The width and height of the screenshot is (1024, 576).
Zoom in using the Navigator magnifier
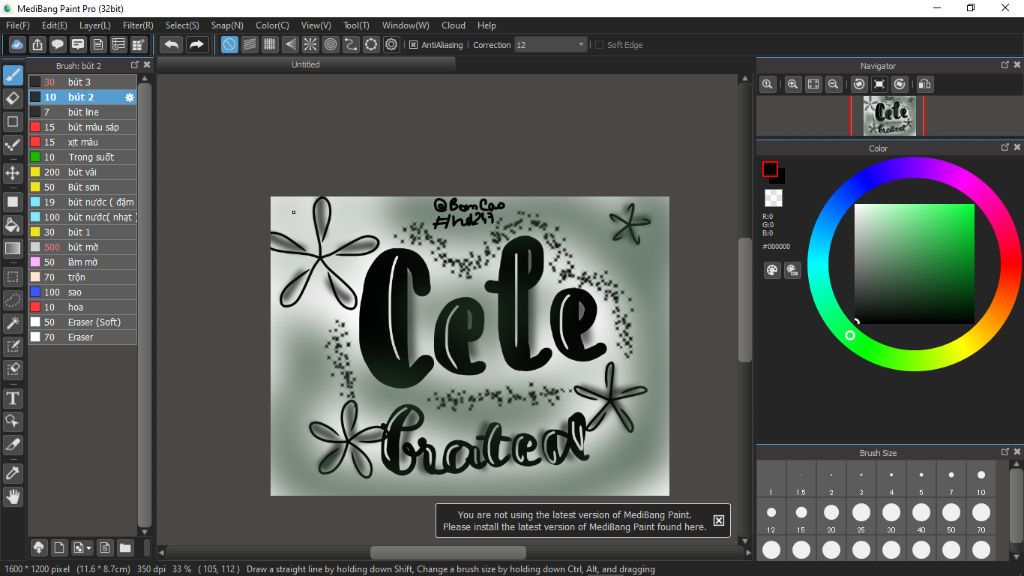[x=793, y=85]
